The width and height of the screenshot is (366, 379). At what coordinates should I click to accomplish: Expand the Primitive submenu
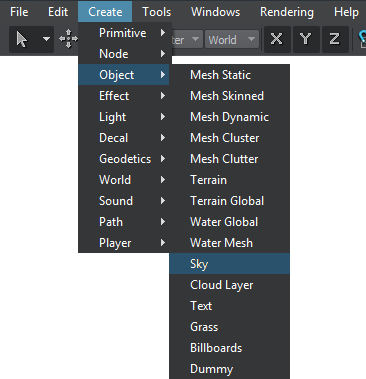click(125, 33)
